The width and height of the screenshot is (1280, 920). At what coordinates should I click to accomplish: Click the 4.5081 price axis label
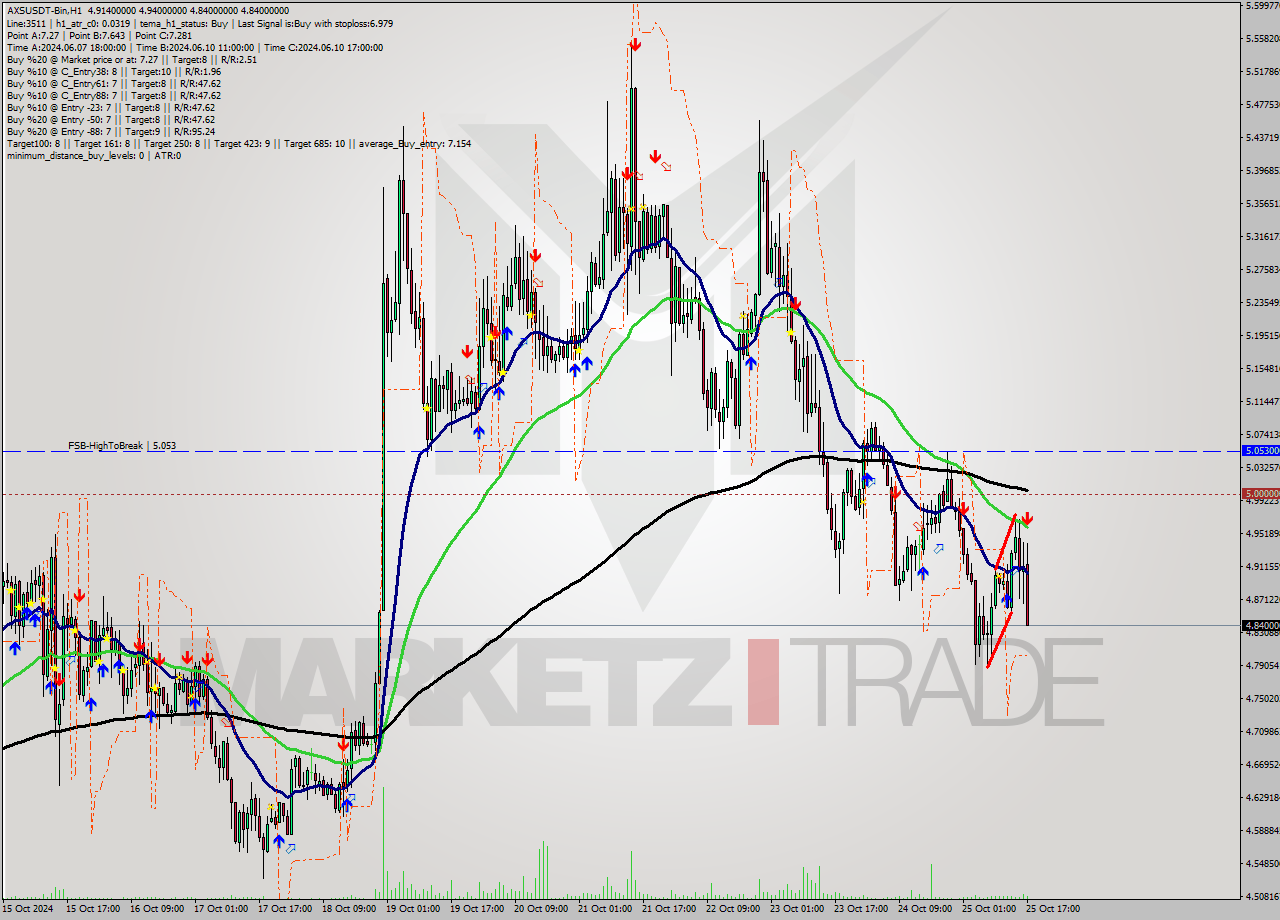[1262, 897]
